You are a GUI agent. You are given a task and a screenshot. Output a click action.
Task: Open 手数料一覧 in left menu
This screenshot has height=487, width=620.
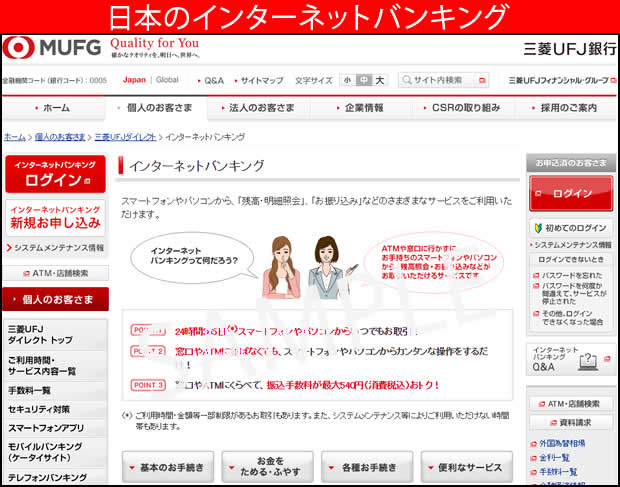tap(55, 391)
